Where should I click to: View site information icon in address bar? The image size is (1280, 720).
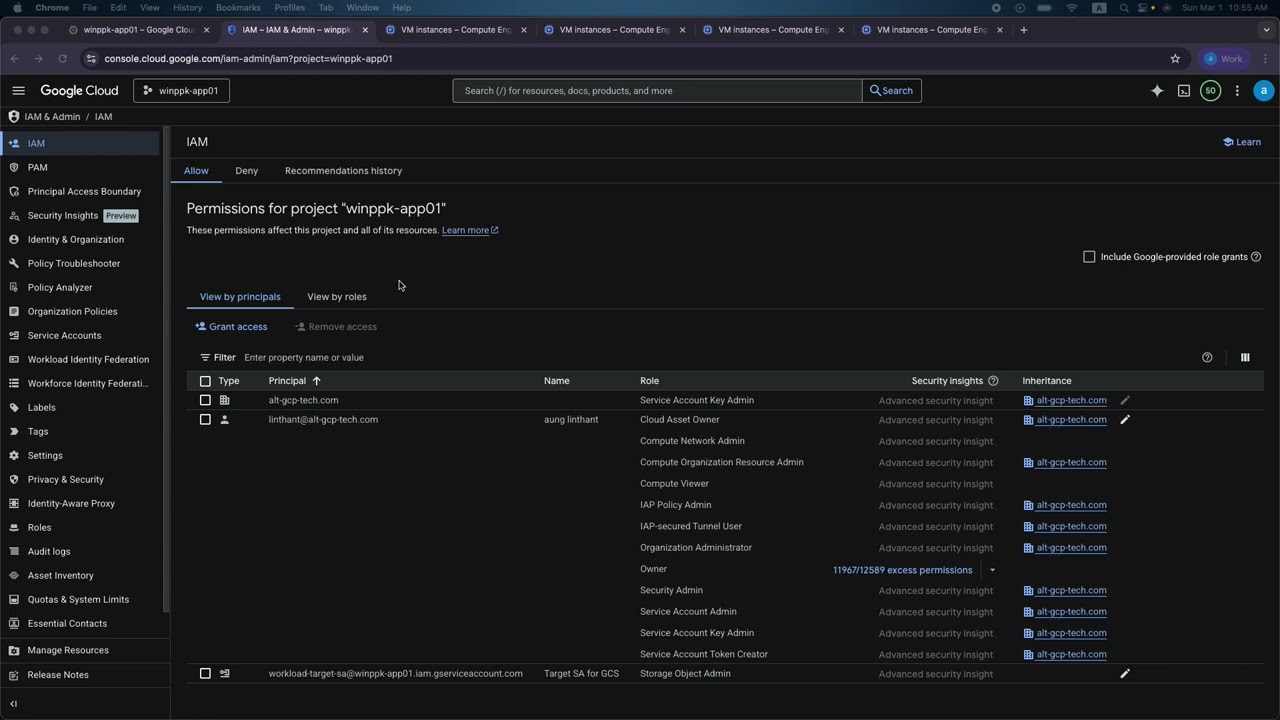point(91,58)
